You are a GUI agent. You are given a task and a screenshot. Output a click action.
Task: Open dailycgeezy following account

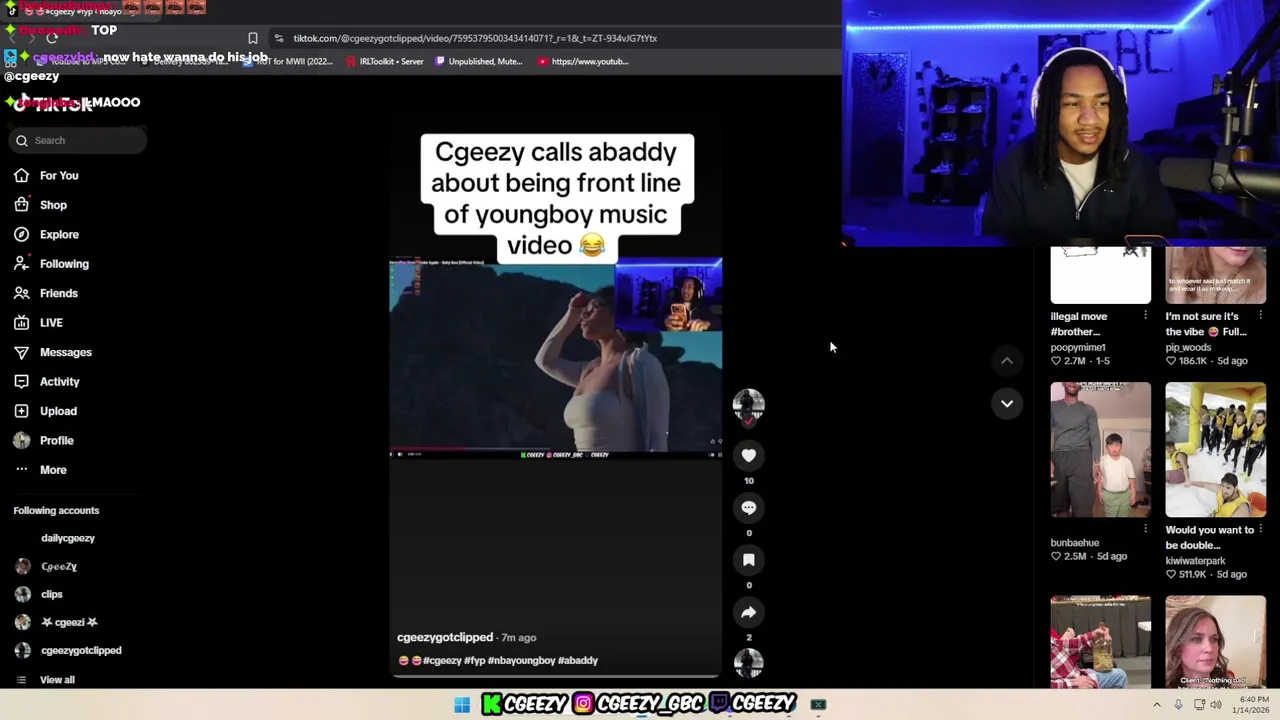(x=68, y=538)
